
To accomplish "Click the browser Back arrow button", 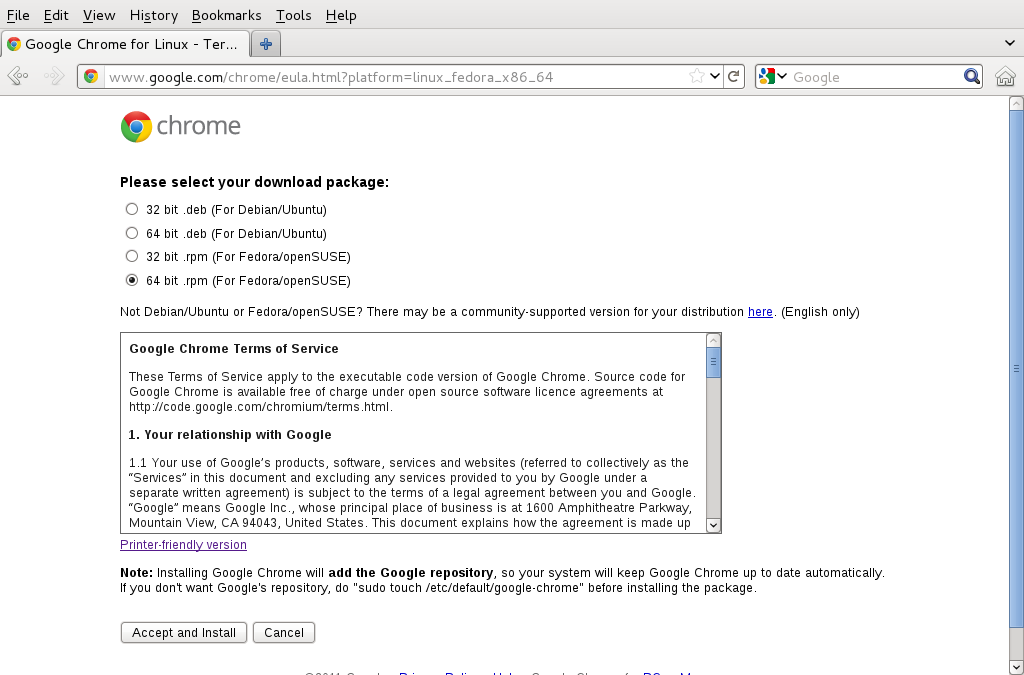I will tap(17, 77).
